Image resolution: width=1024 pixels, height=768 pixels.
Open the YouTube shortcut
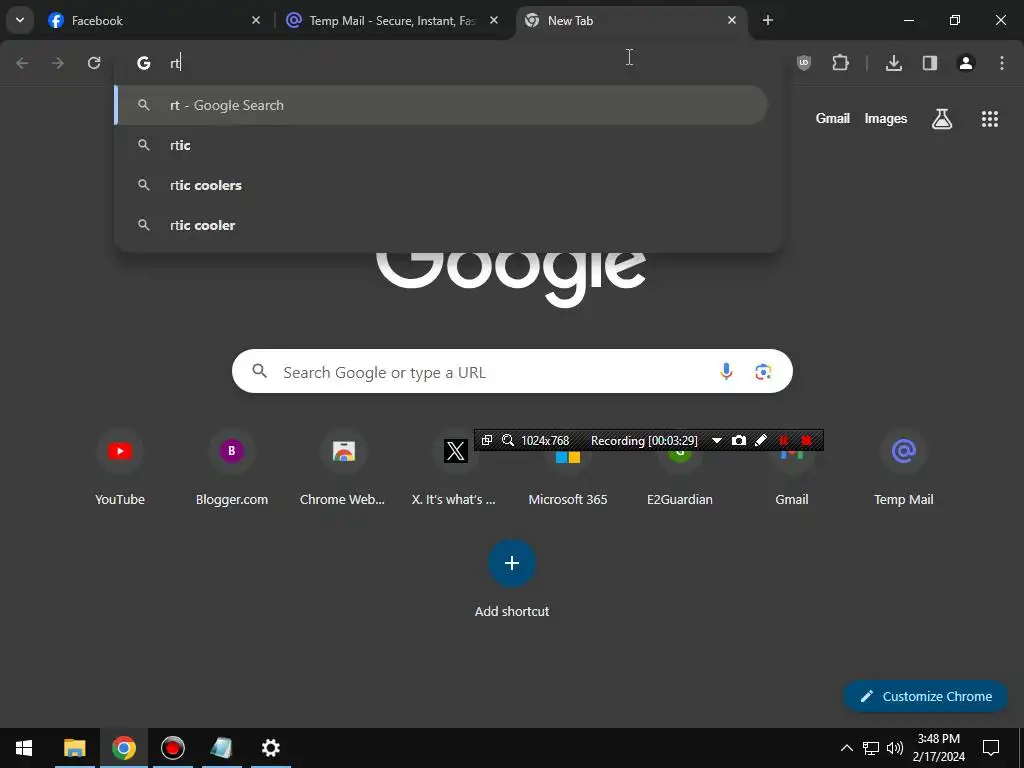[x=120, y=468]
